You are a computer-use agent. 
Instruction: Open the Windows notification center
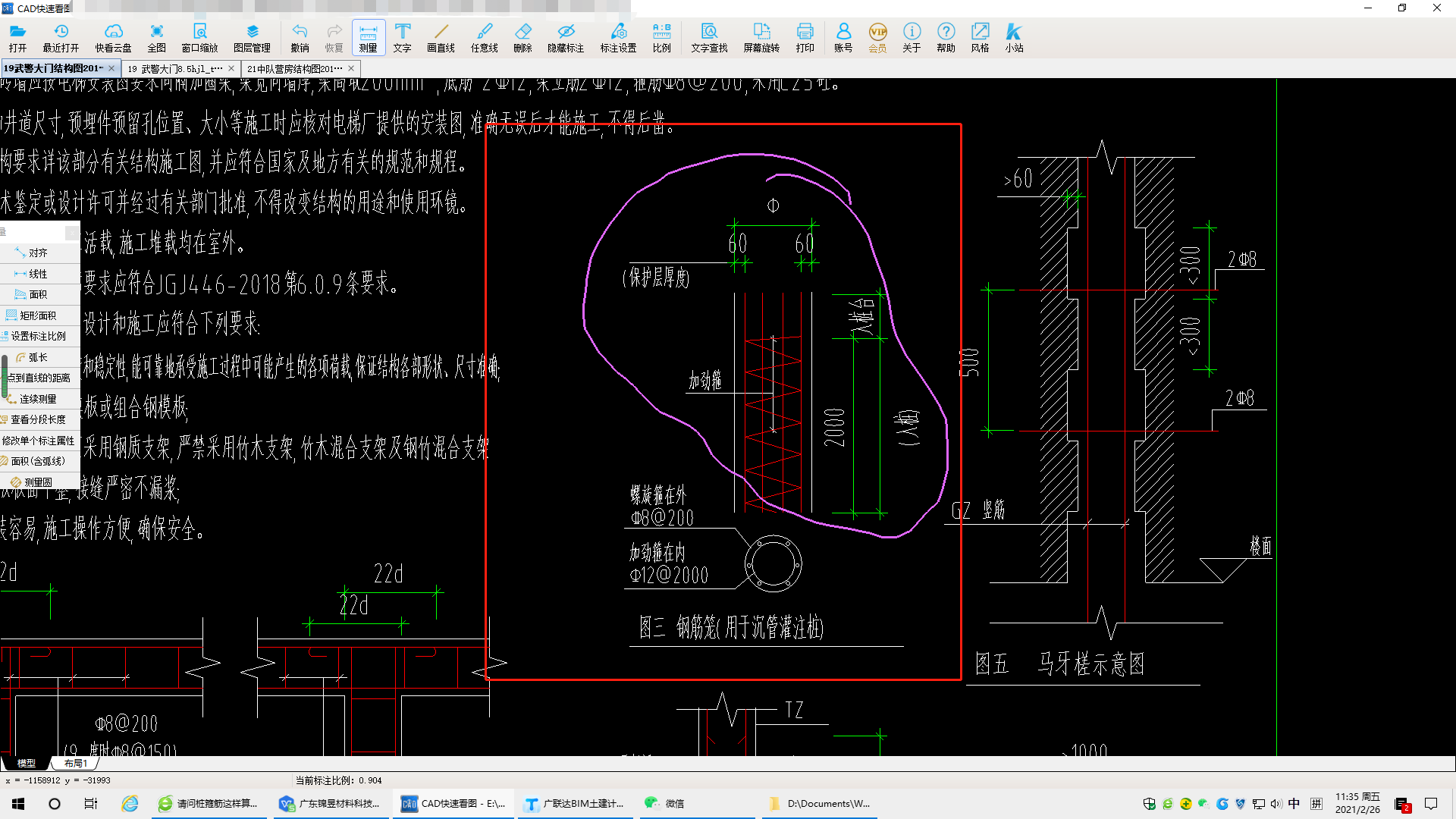coord(1432,804)
